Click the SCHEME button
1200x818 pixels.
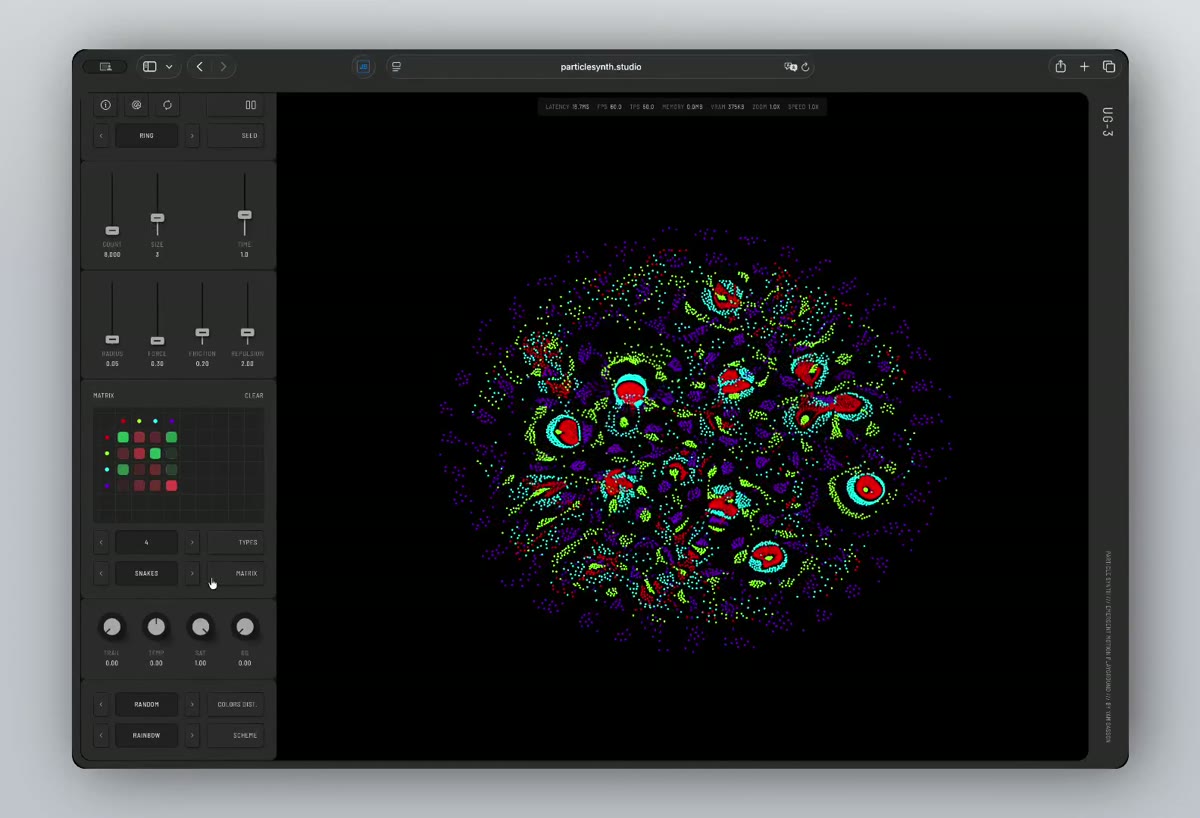[x=236, y=735]
